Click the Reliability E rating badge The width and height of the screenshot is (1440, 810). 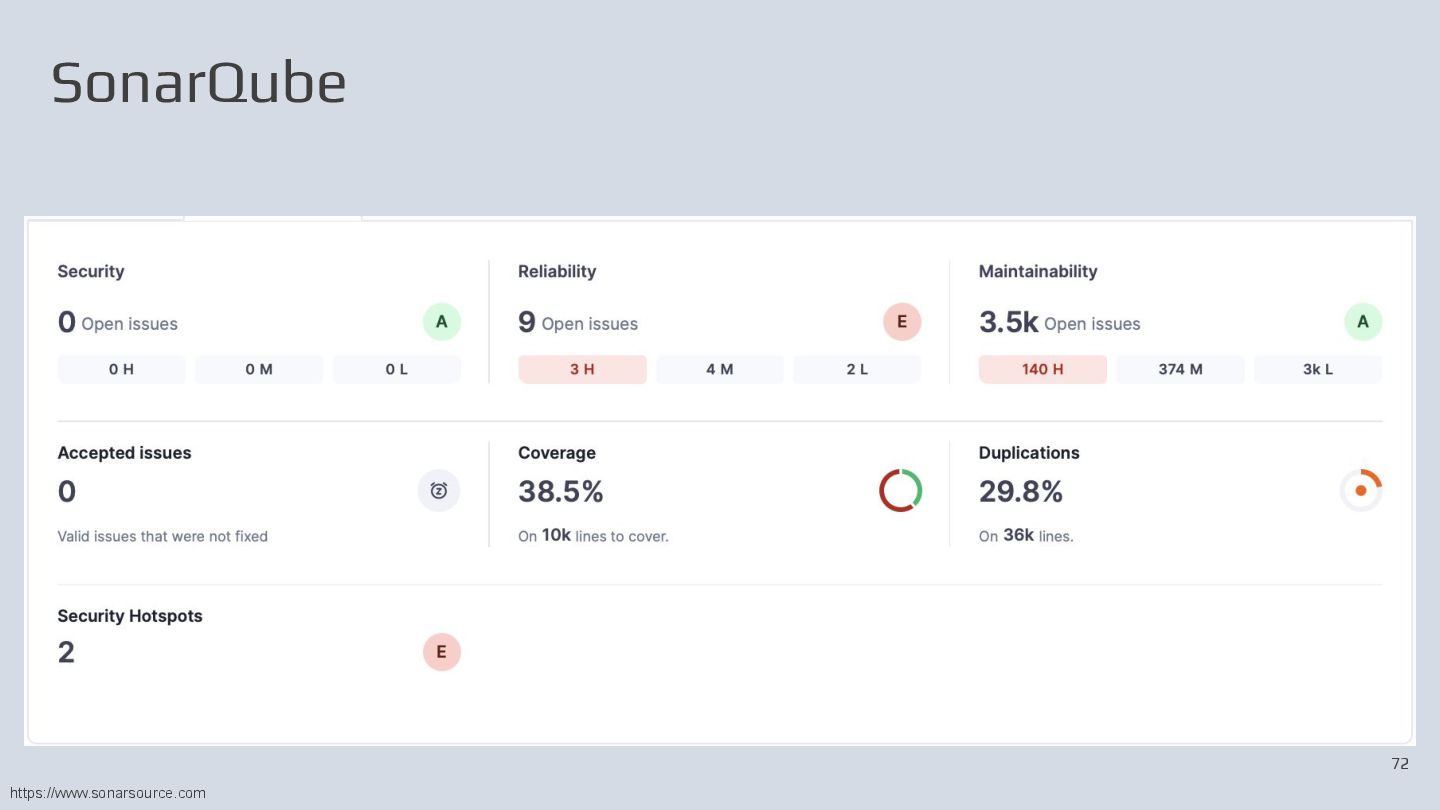[x=901, y=322]
